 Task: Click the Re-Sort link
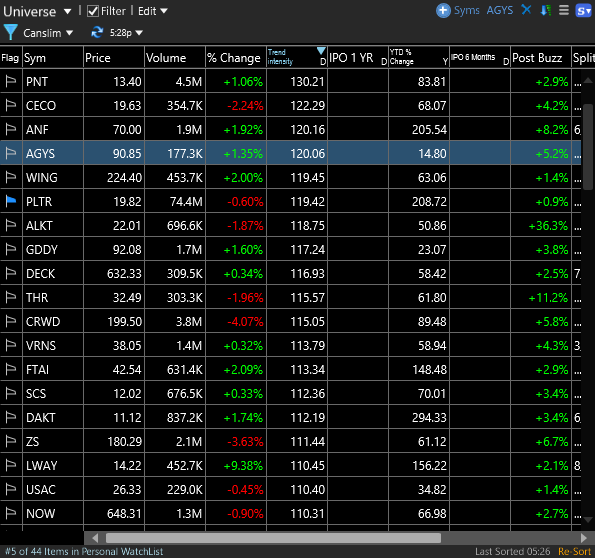[x=574, y=551]
